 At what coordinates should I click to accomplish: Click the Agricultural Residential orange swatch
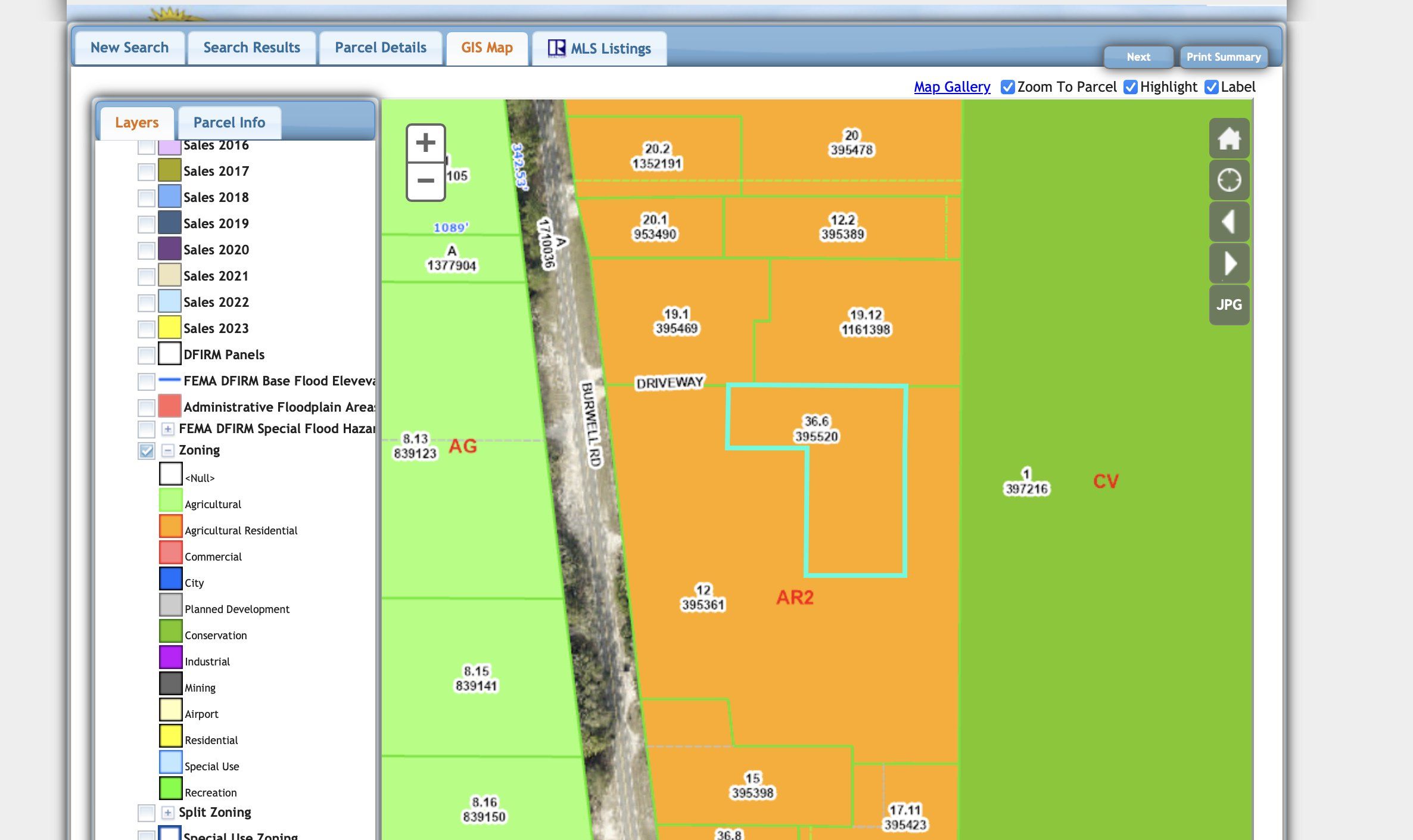[x=170, y=526]
